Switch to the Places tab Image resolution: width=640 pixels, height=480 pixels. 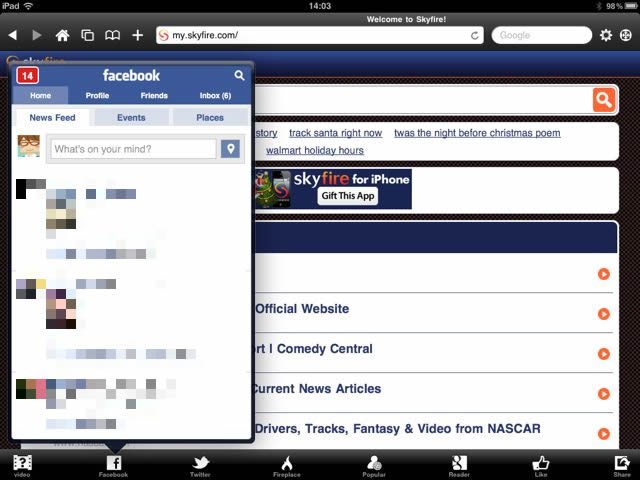[210, 118]
